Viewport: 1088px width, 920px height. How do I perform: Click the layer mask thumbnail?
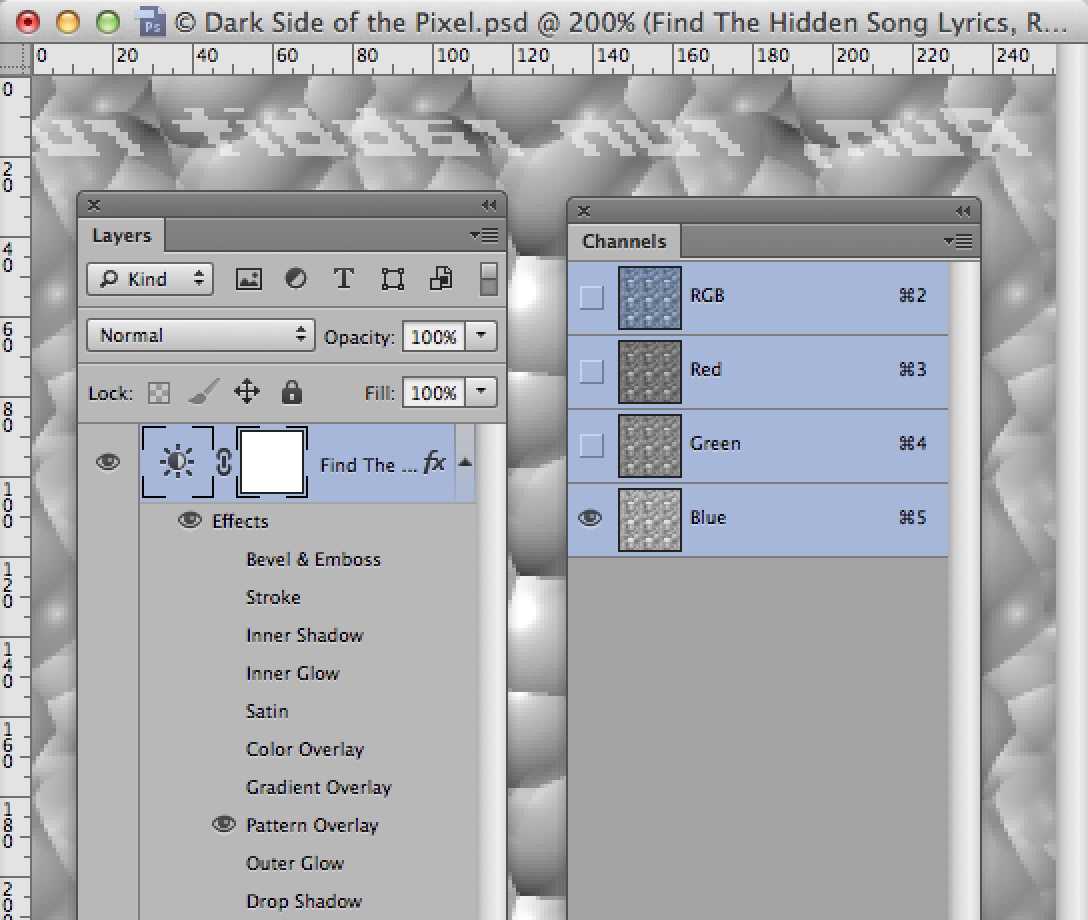tap(272, 462)
